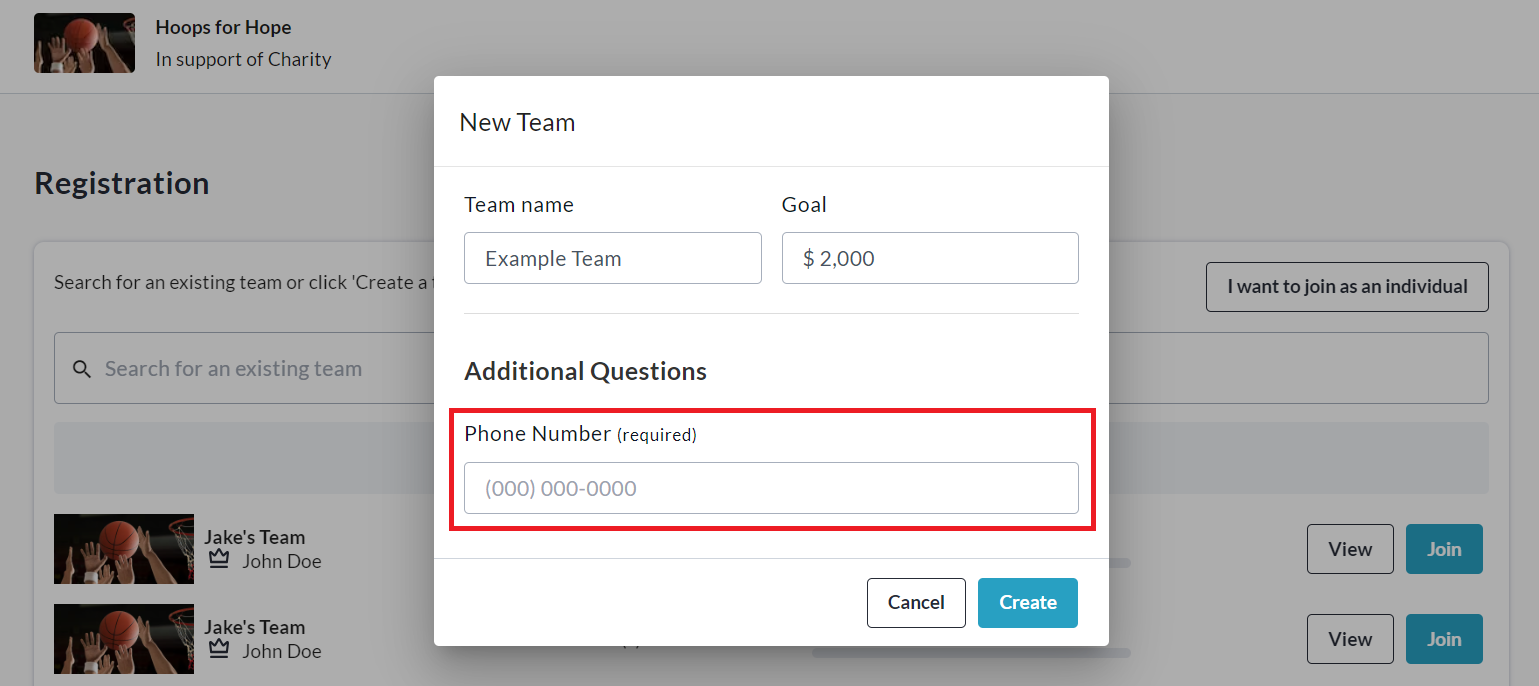This screenshot has width=1539, height=686.
Task: View the first Jake's Team entry
Action: click(x=1349, y=549)
